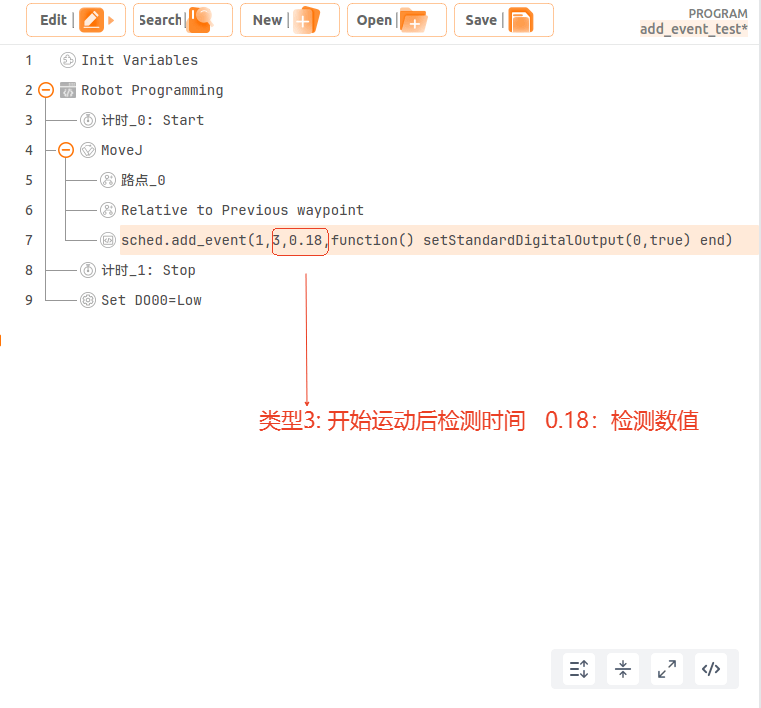Image resolution: width=761 pixels, height=708 pixels.
Task: Click the Search magnifier icon
Action: 200,20
